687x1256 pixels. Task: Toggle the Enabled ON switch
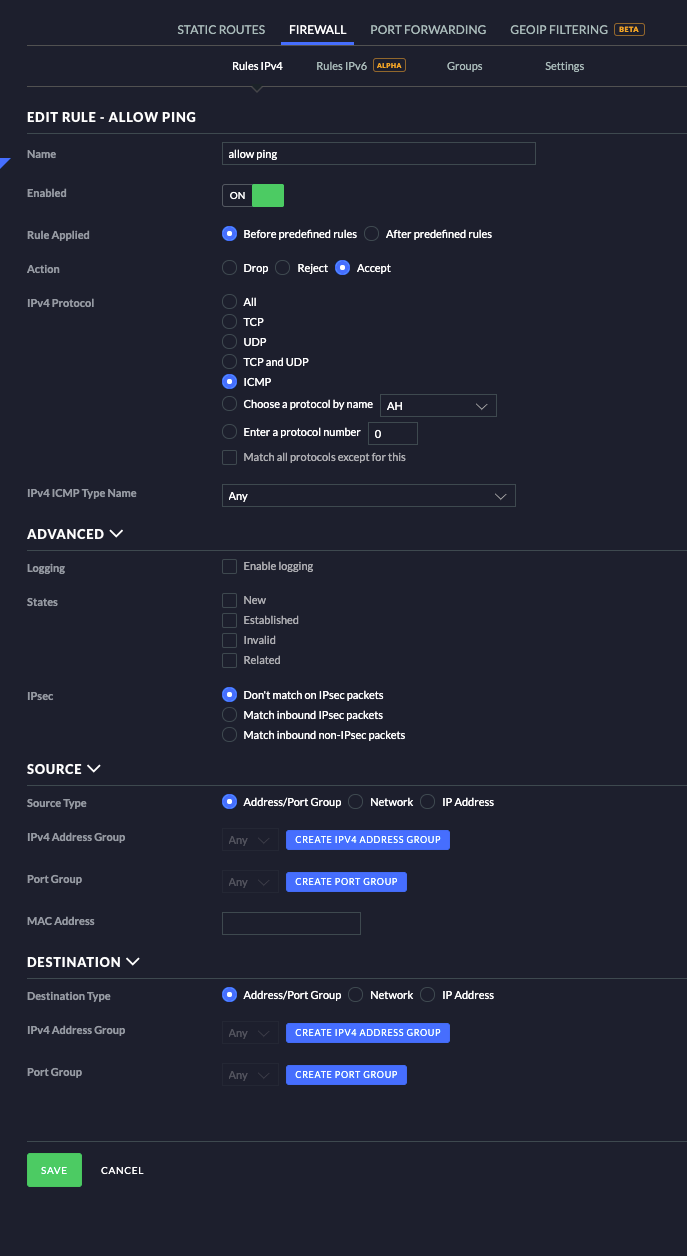point(253,195)
